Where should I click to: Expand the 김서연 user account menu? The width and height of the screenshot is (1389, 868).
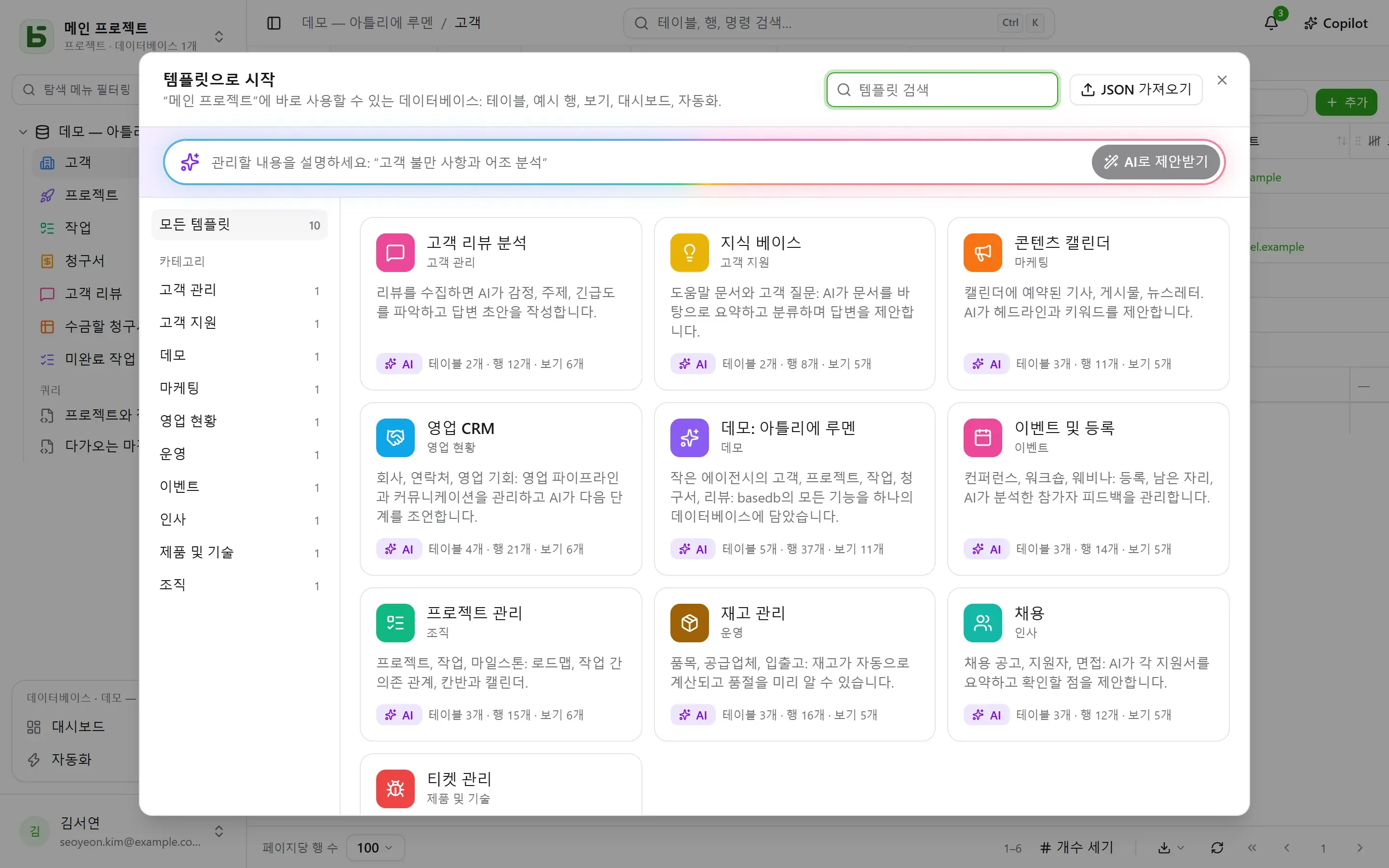[x=218, y=831]
